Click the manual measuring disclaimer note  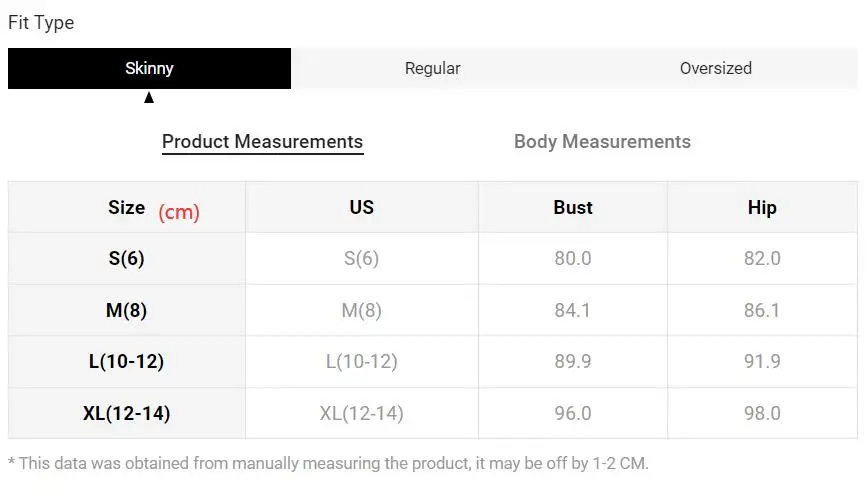(328, 463)
